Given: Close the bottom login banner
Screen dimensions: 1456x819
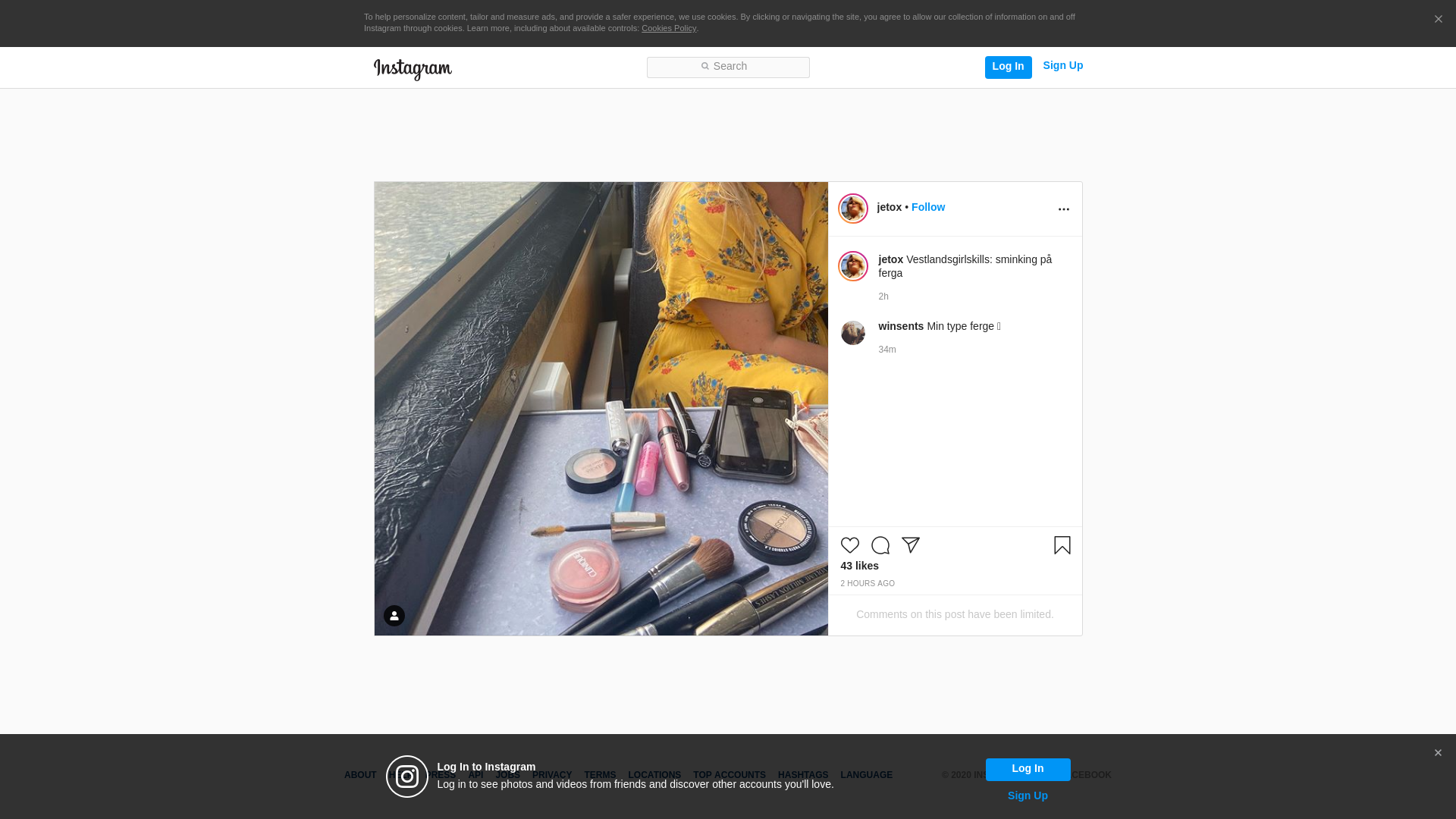Looking at the screenshot, I should pyautogui.click(x=1437, y=753).
